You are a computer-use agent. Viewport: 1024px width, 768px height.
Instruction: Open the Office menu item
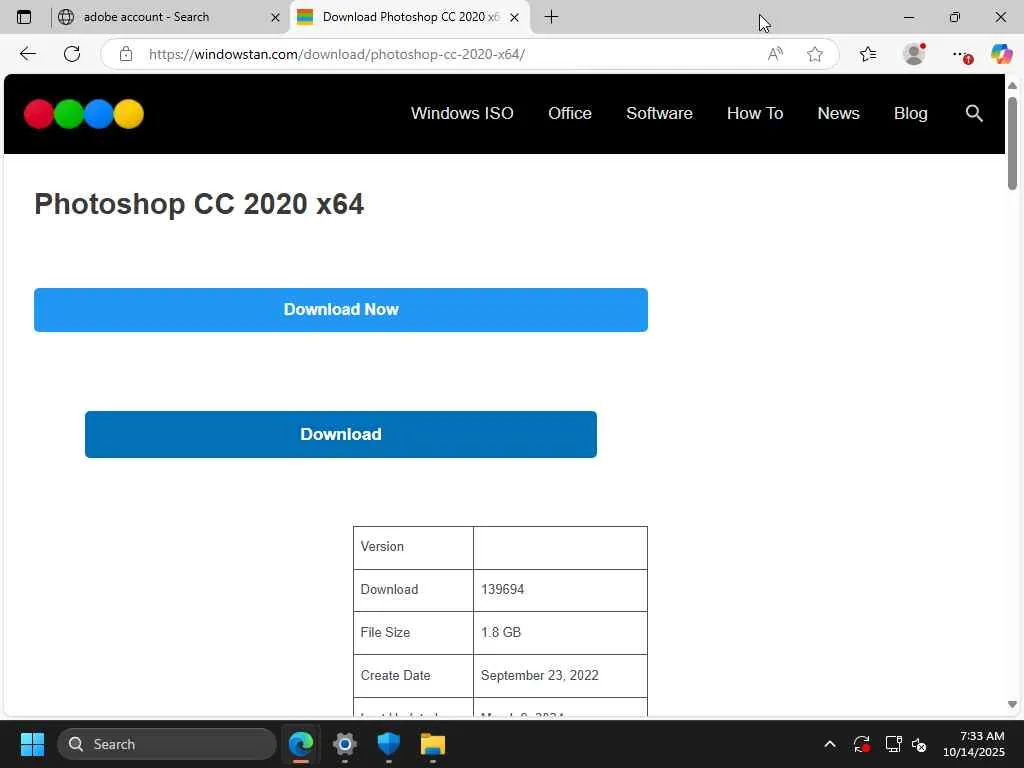[569, 114]
